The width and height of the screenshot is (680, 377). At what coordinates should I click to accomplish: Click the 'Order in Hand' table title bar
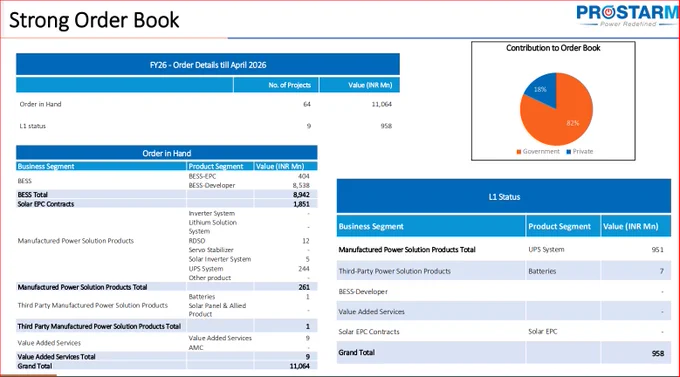coord(167,153)
